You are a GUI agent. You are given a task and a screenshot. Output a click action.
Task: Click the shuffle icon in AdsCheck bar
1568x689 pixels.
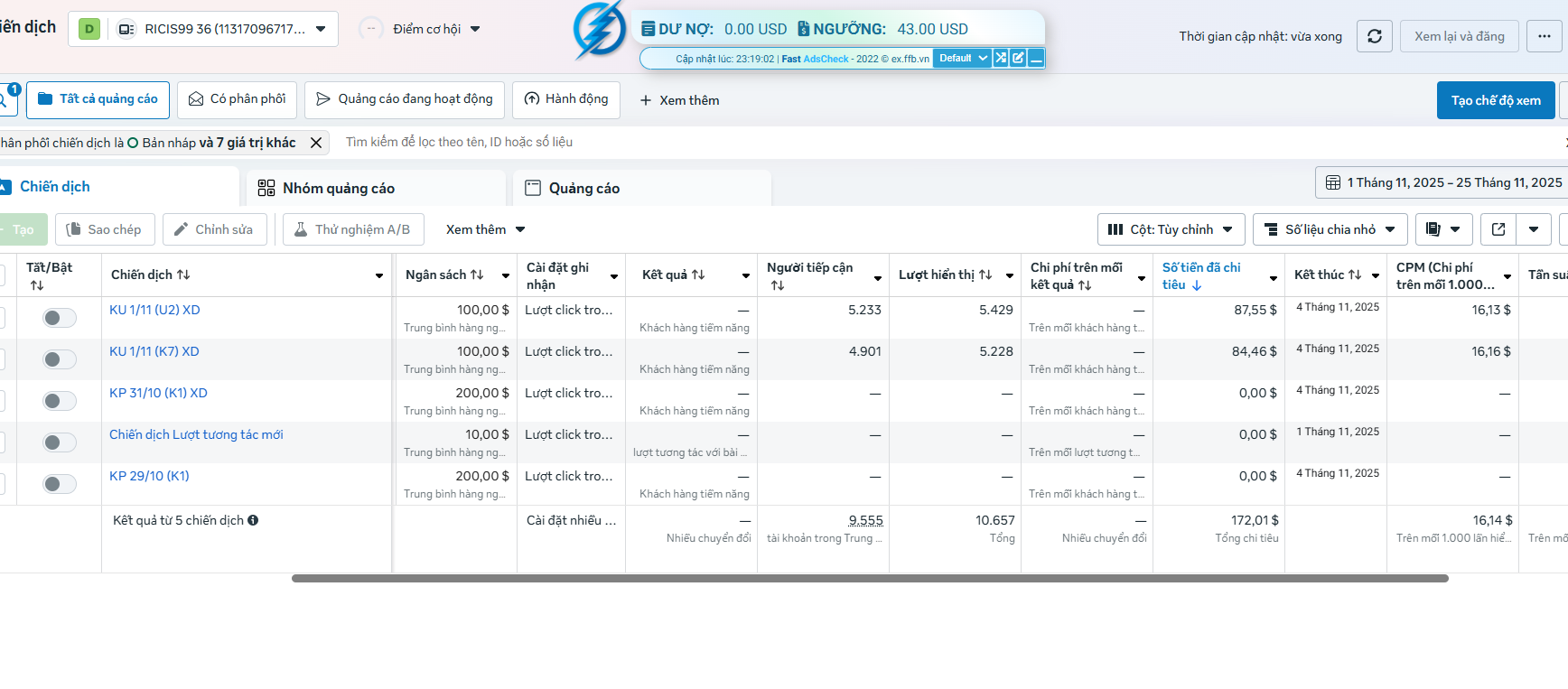1001,58
